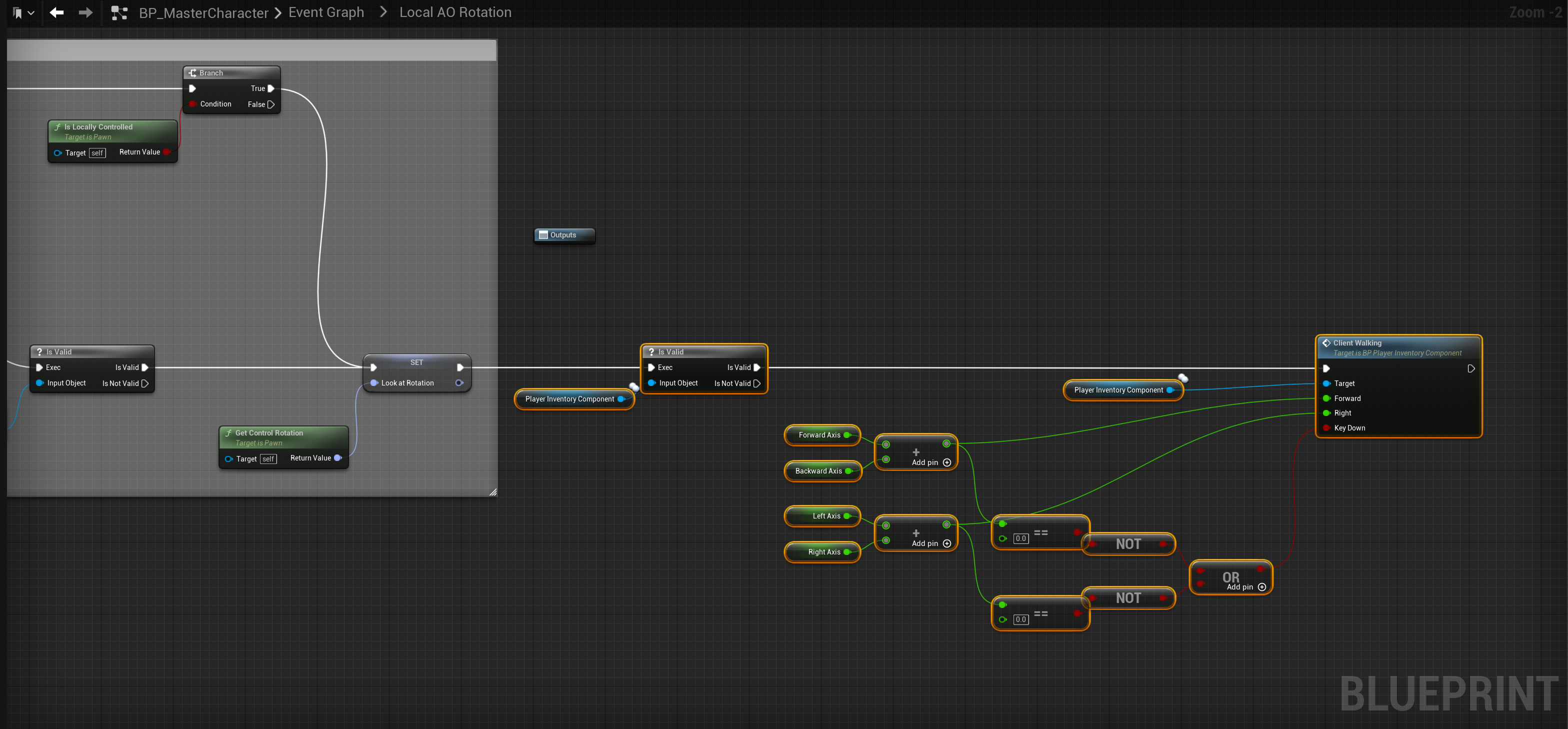The image size is (1568, 729).
Task: Click the red Key Down pin on Client Walking
Action: (x=1326, y=428)
